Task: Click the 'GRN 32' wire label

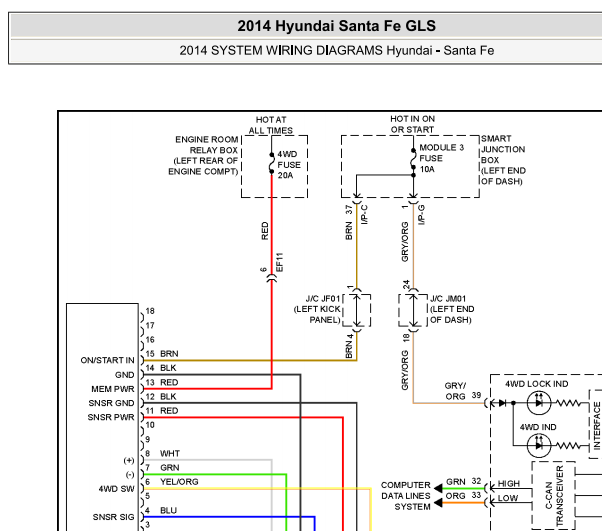Action: 463,481
